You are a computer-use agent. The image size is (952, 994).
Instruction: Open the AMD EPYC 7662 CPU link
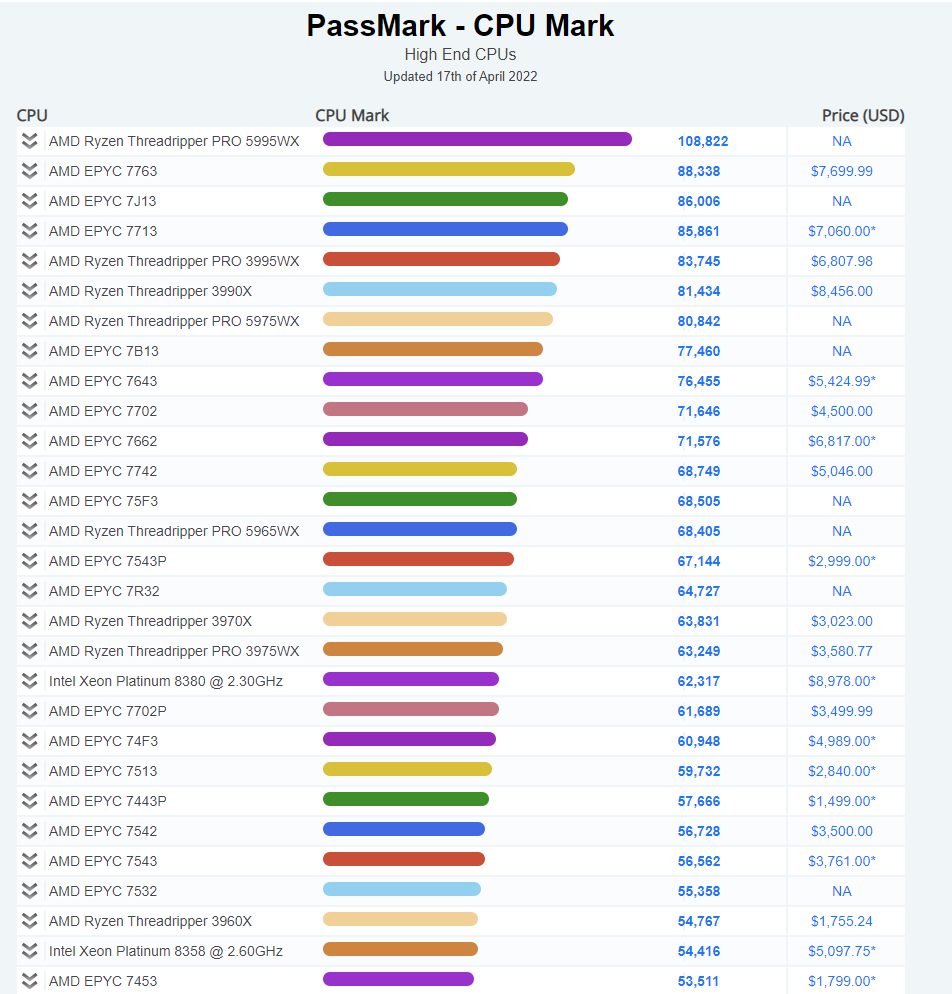103,441
